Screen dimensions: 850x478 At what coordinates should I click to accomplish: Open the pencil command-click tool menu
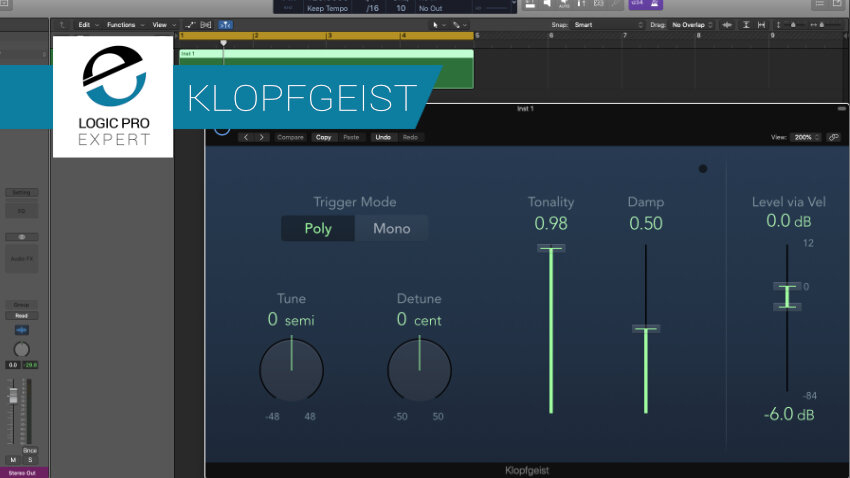click(459, 25)
